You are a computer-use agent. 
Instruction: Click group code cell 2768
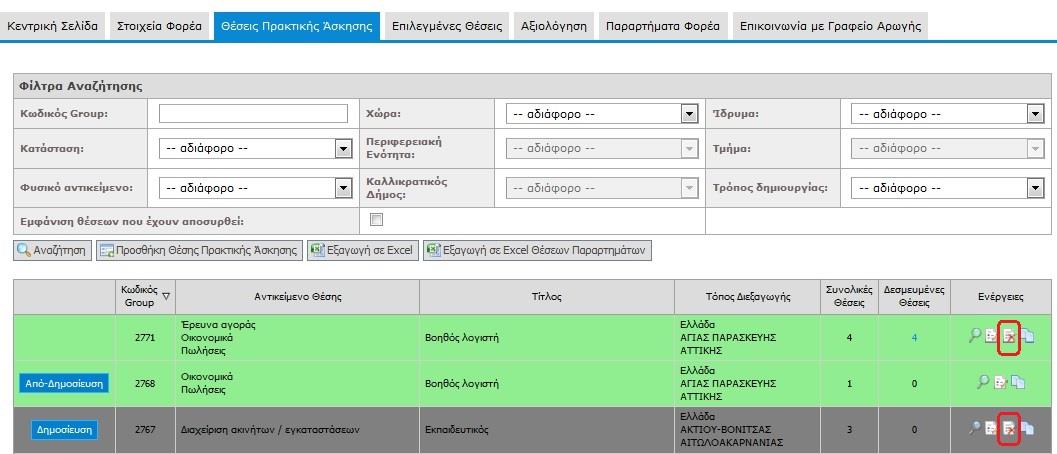(x=145, y=383)
